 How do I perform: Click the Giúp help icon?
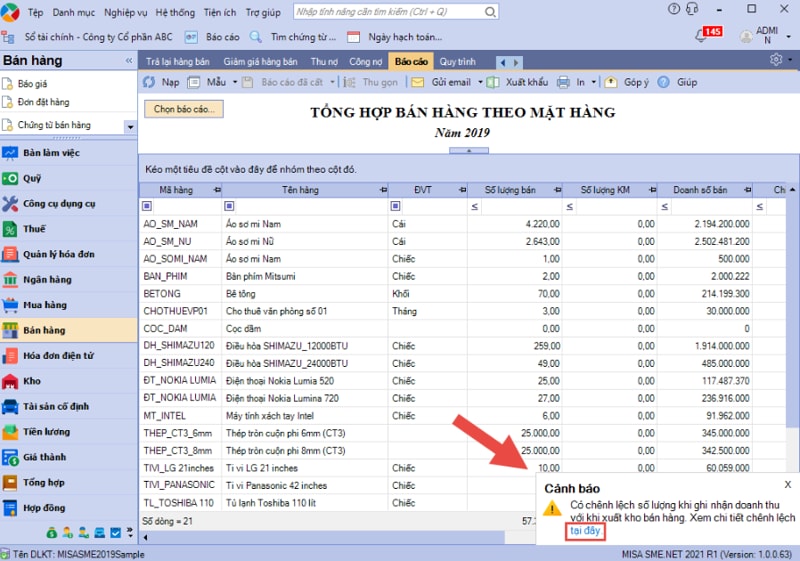coord(664,82)
